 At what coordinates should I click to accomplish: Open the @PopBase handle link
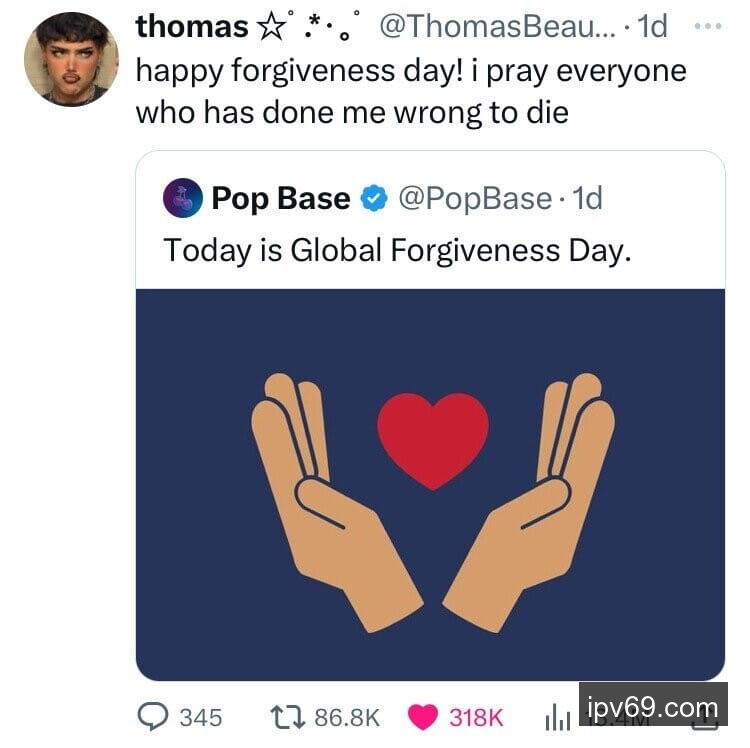click(x=474, y=199)
